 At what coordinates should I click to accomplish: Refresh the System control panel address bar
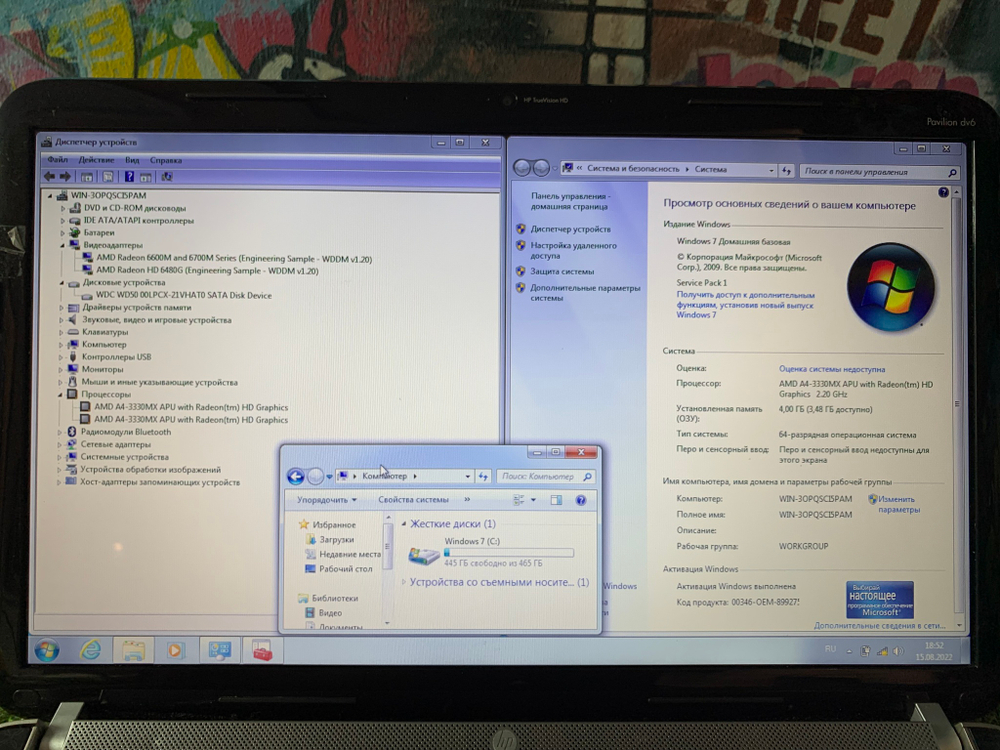coord(786,170)
